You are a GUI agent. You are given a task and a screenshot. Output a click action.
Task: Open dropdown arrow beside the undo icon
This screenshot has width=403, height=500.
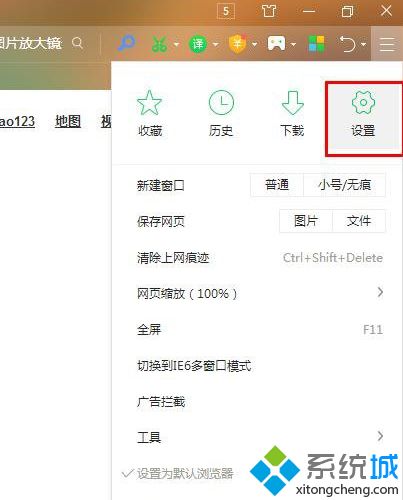364,44
